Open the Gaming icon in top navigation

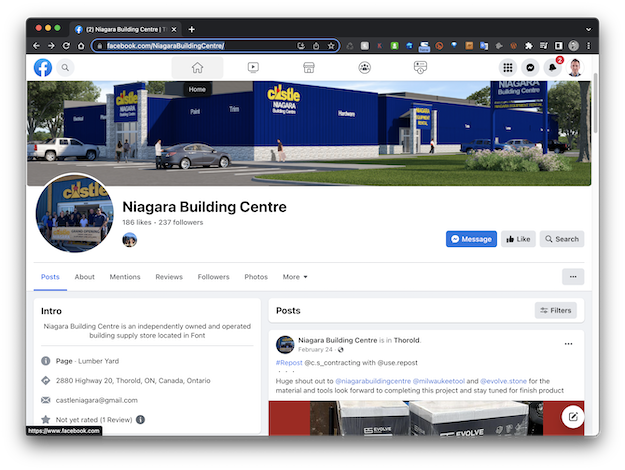click(420, 67)
